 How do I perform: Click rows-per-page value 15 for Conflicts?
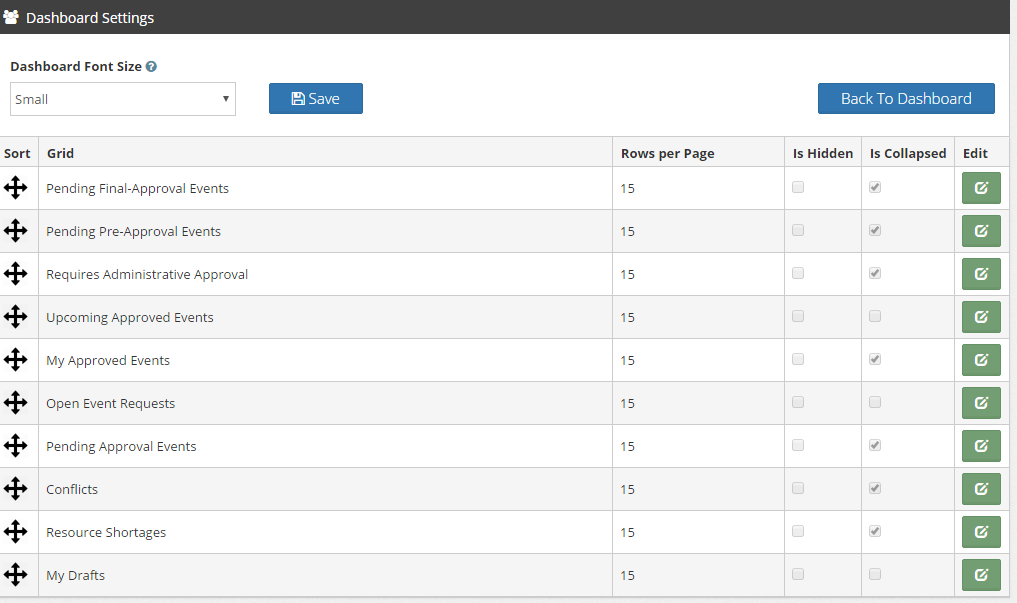627,490
